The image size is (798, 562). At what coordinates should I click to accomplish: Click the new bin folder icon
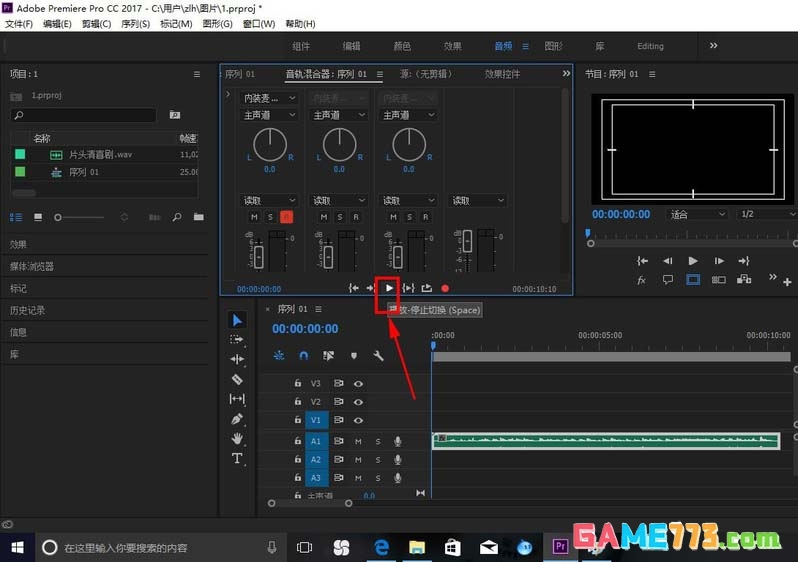click(199, 217)
